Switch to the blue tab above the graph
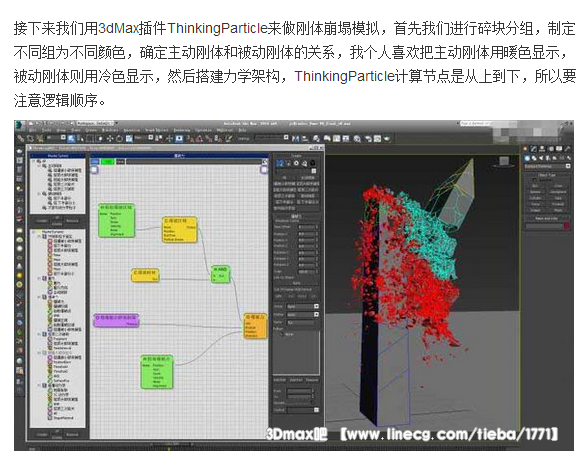This screenshot has height=451, width=587. [x=95, y=161]
